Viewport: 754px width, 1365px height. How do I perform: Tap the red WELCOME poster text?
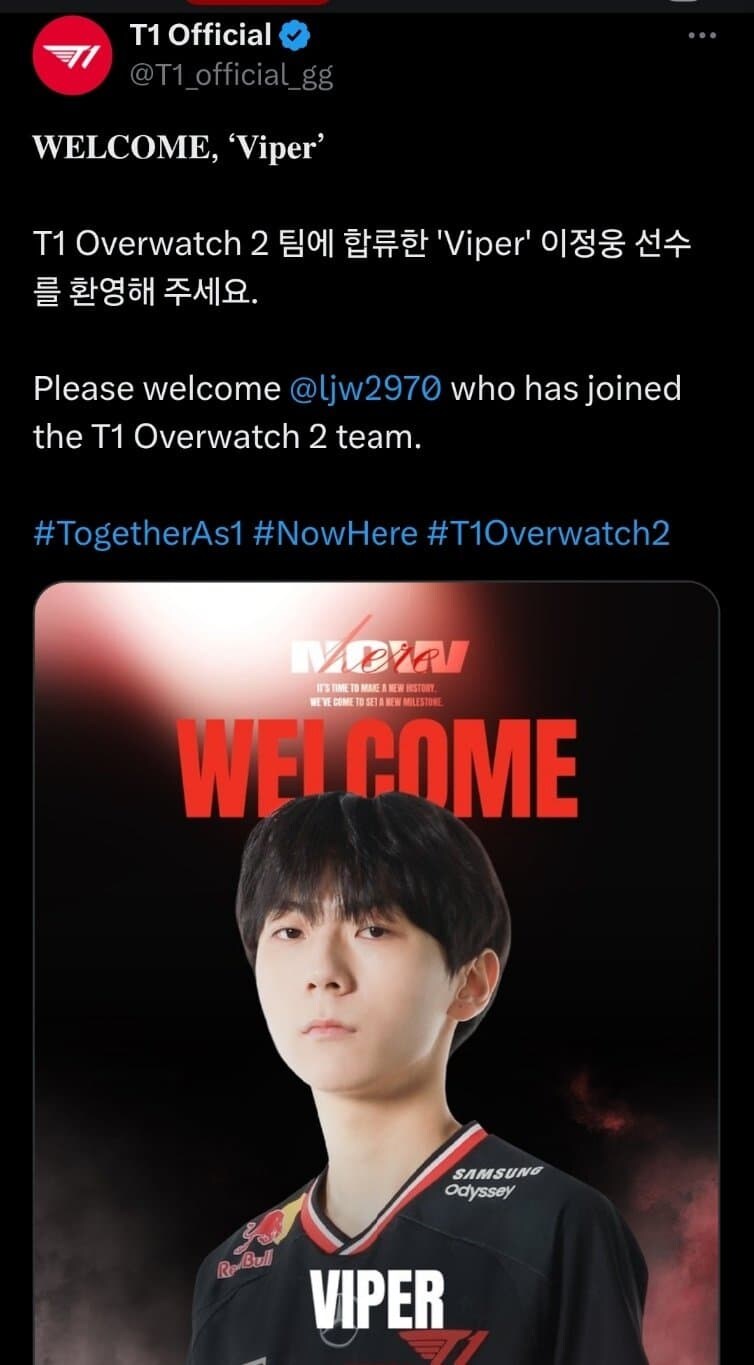(x=377, y=767)
